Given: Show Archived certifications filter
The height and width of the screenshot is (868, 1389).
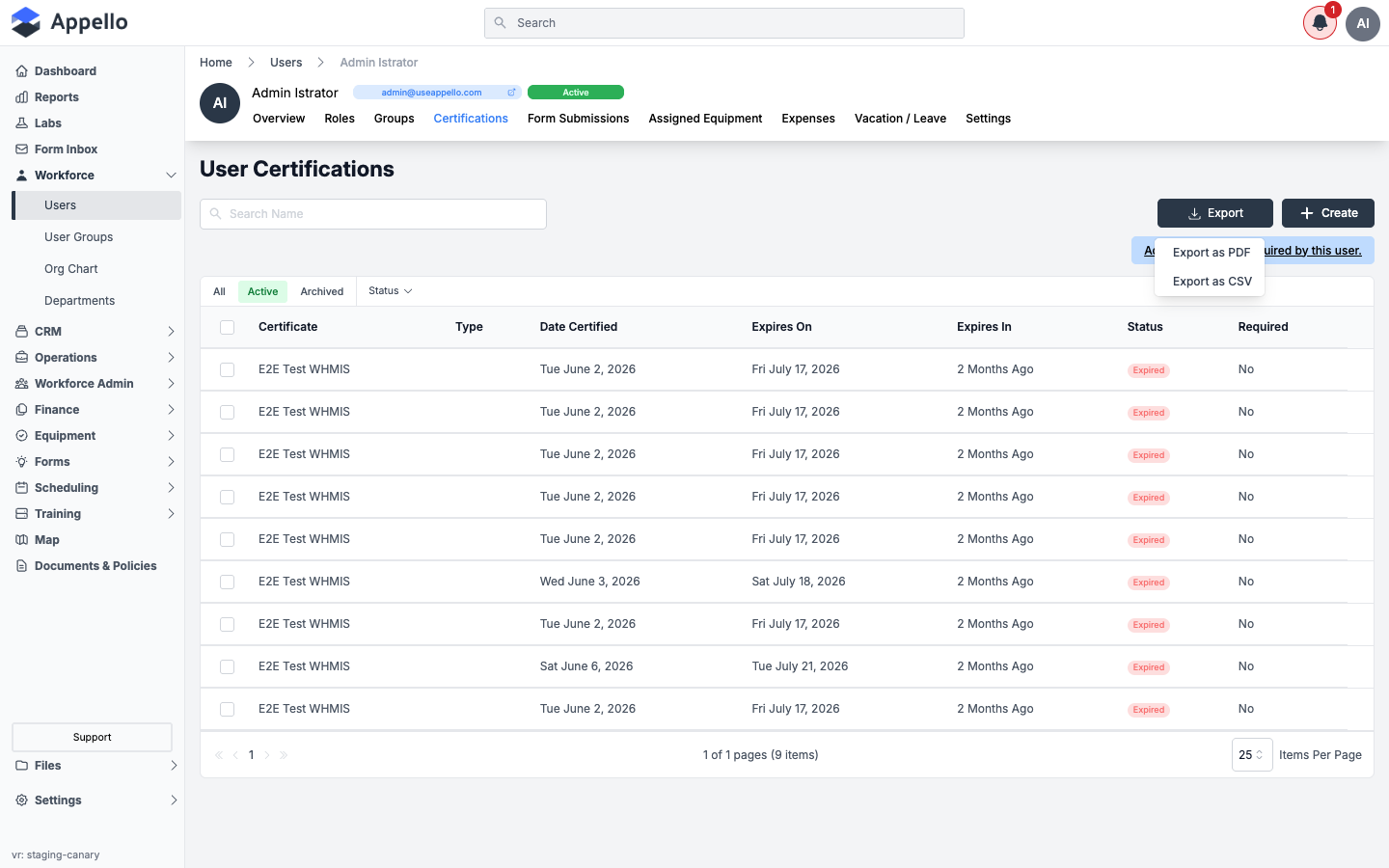Looking at the screenshot, I should click(321, 291).
